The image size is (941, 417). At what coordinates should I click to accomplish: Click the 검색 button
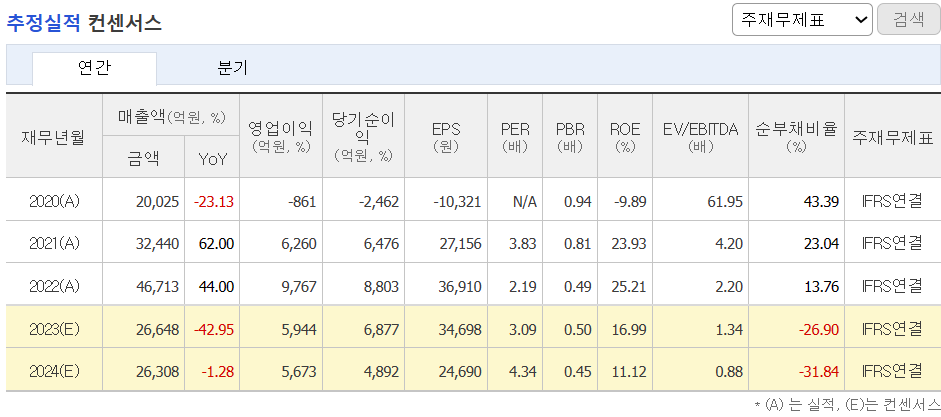pyautogui.click(x=909, y=19)
